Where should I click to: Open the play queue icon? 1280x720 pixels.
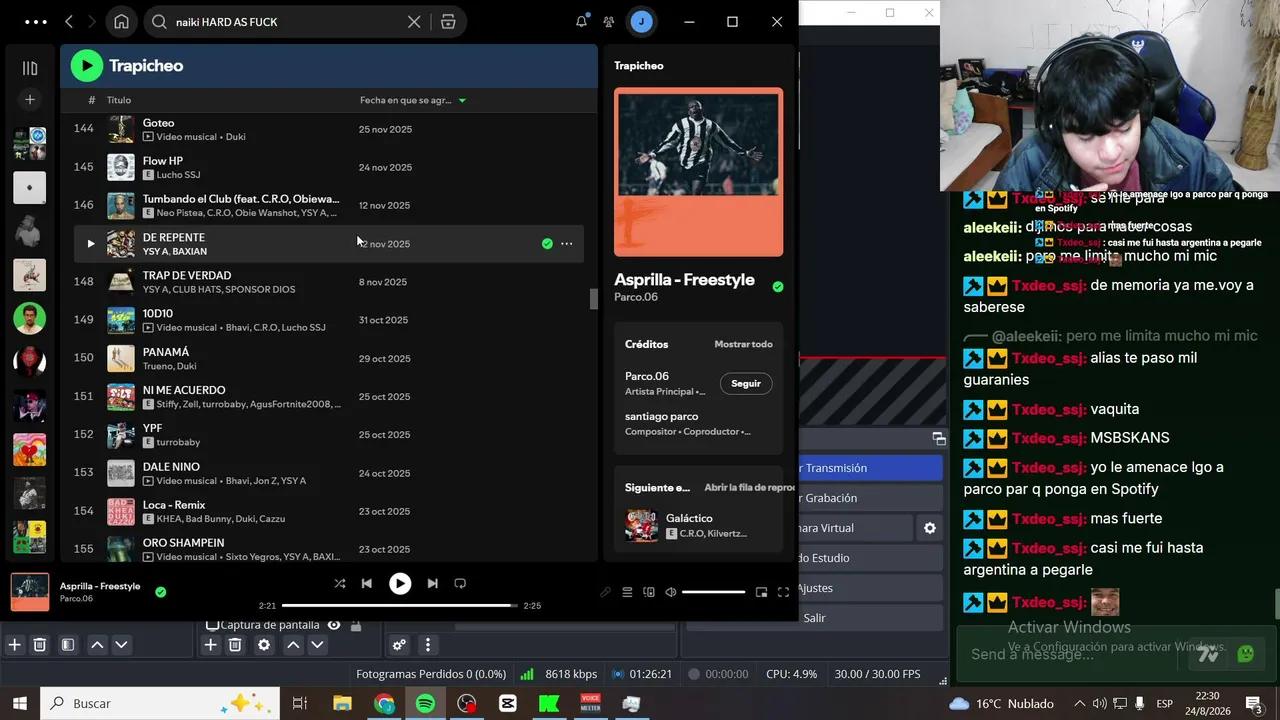(627, 593)
